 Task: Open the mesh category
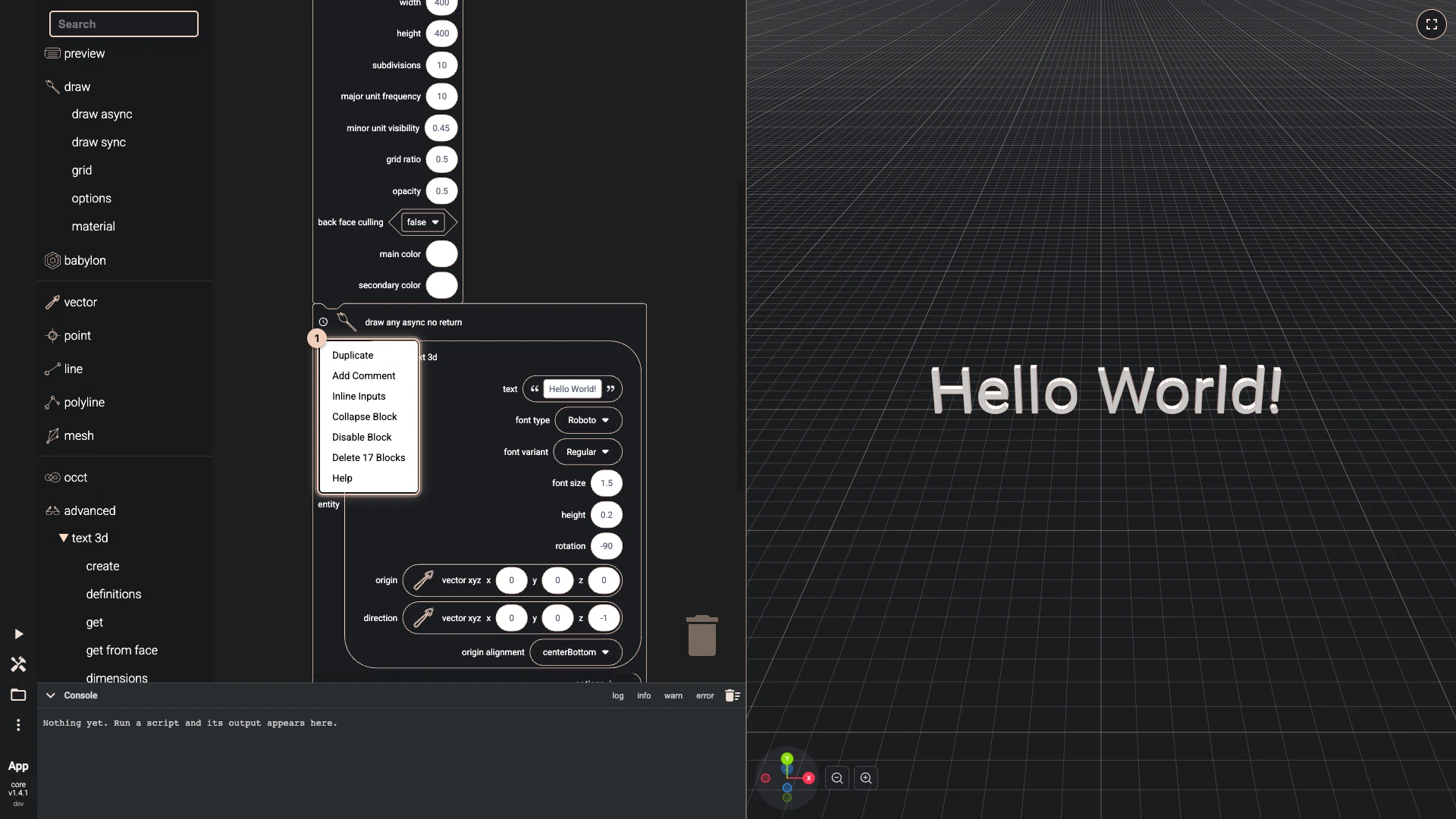click(69, 436)
